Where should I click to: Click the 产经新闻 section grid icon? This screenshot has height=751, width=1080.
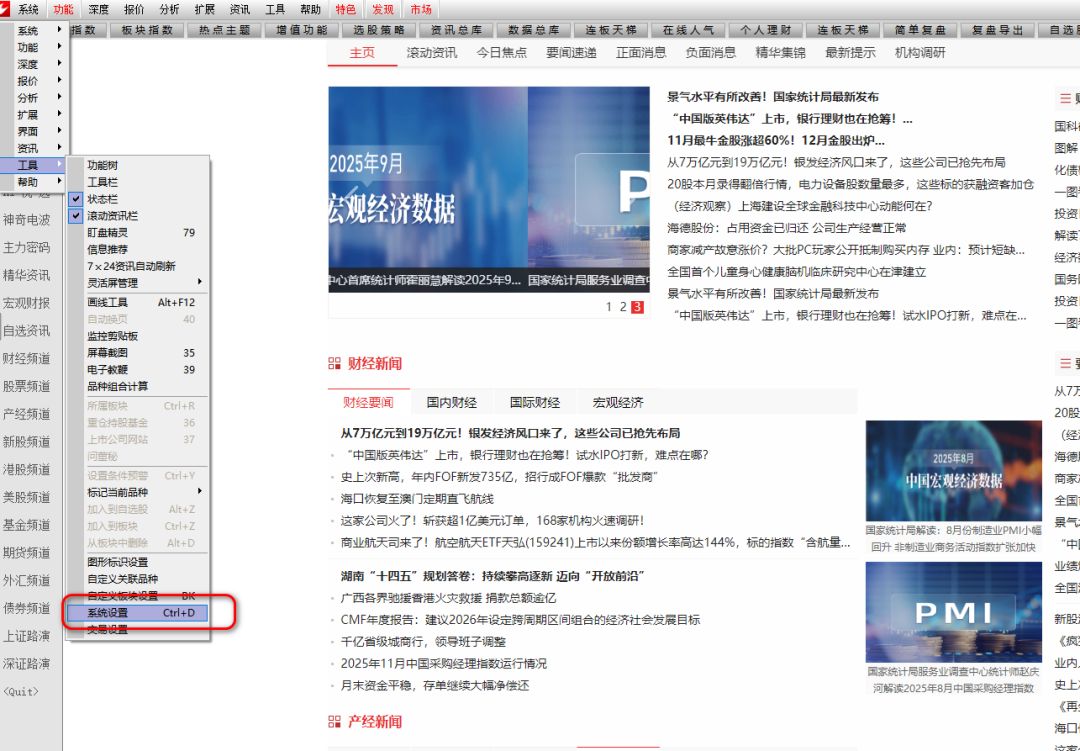[334, 722]
